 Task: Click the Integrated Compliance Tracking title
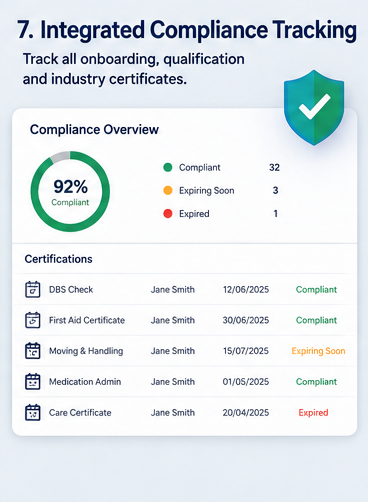[x=187, y=30]
